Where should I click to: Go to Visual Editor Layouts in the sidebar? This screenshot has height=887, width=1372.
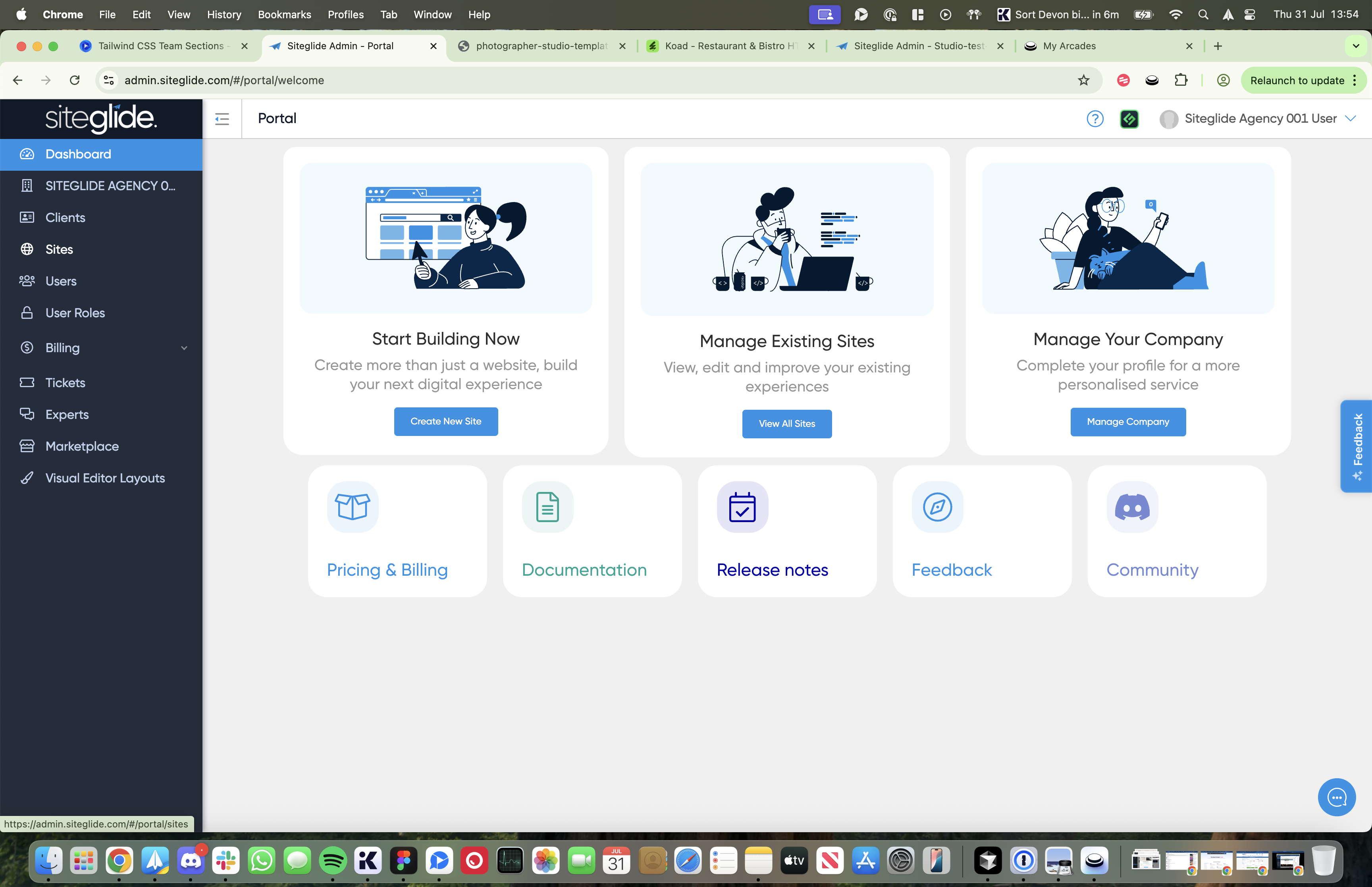(x=105, y=478)
